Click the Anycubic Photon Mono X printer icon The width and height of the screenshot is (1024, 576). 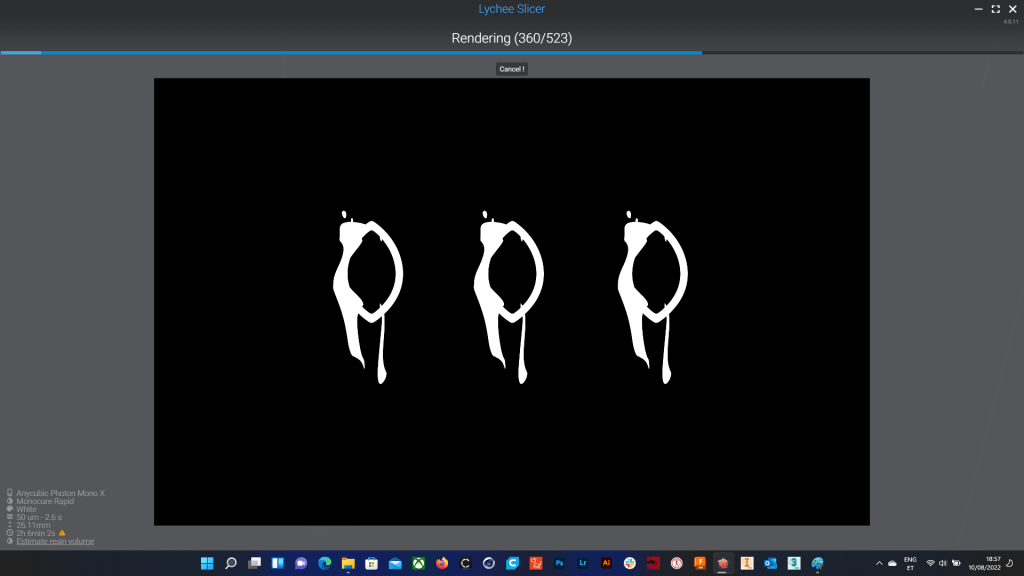(10, 493)
